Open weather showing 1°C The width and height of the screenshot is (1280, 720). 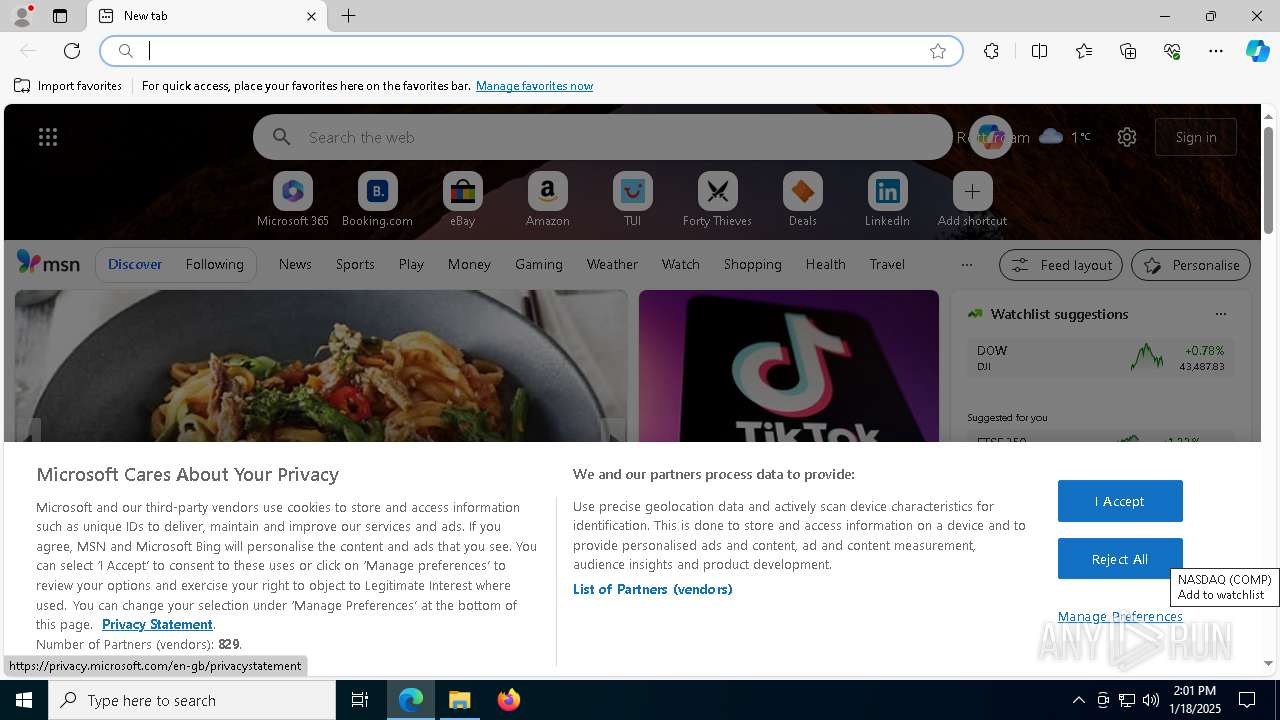tap(1065, 137)
